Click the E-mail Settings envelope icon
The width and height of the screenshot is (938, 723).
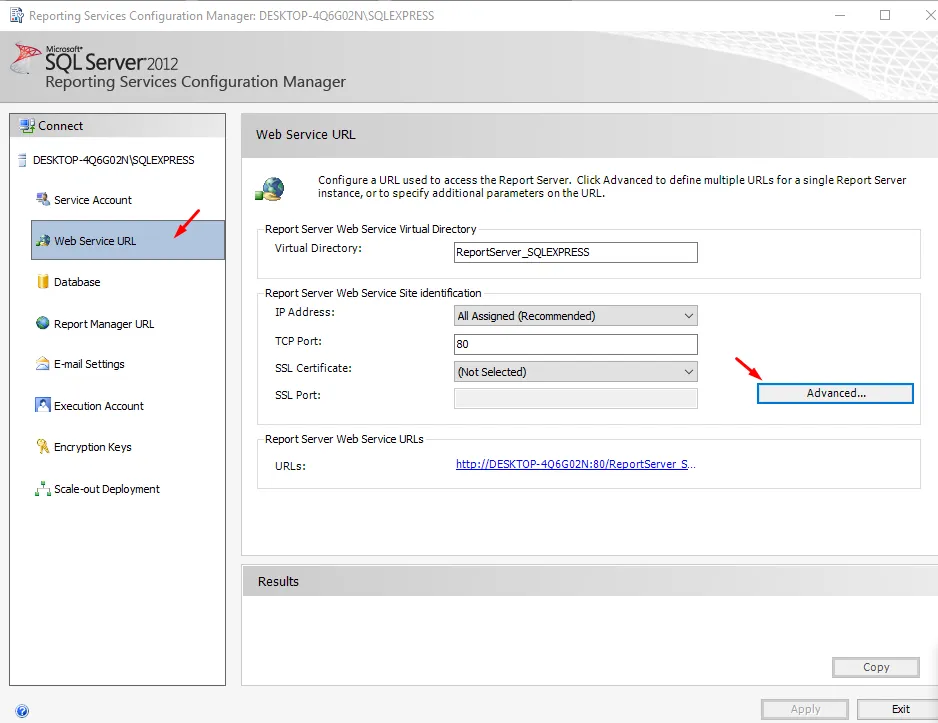pyautogui.click(x=42, y=364)
